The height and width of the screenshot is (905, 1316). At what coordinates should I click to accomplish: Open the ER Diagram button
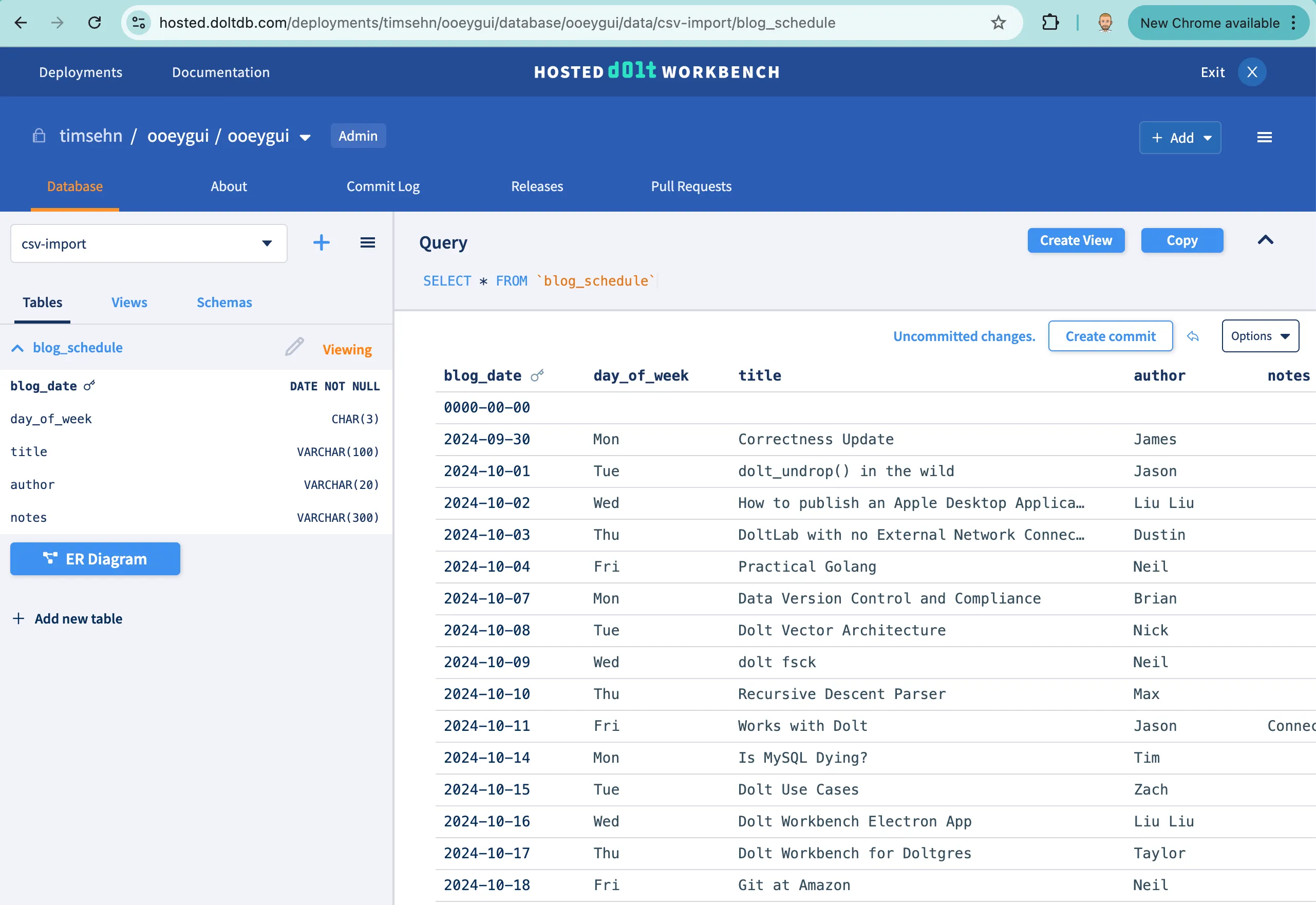(95, 559)
